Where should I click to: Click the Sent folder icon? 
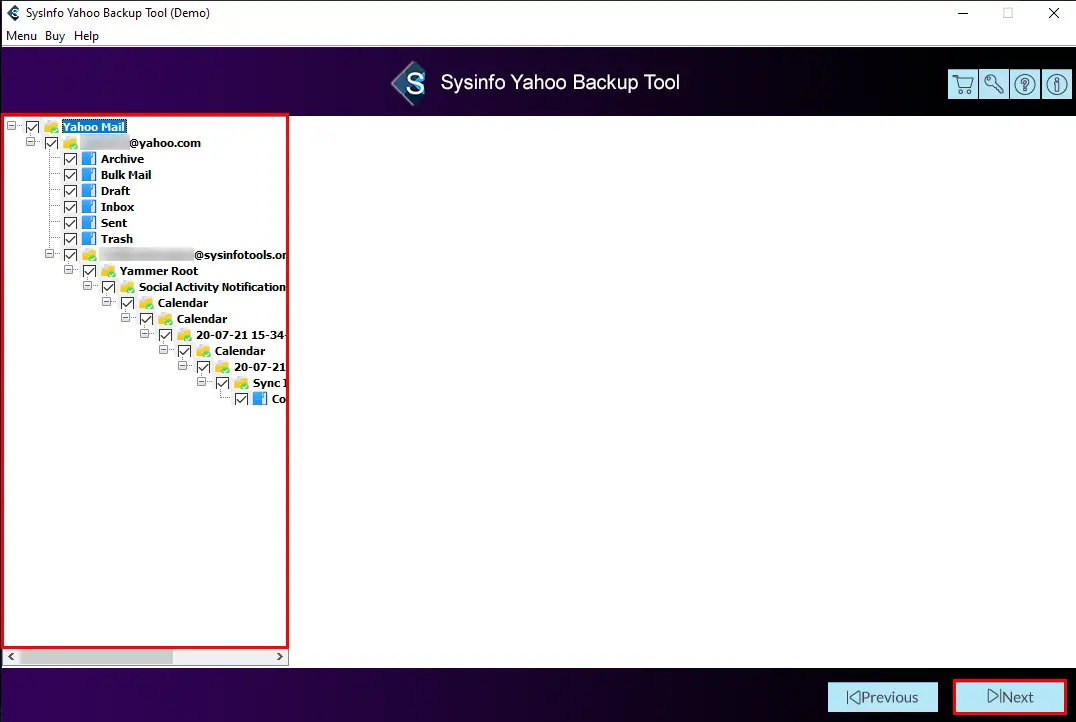[89, 222]
